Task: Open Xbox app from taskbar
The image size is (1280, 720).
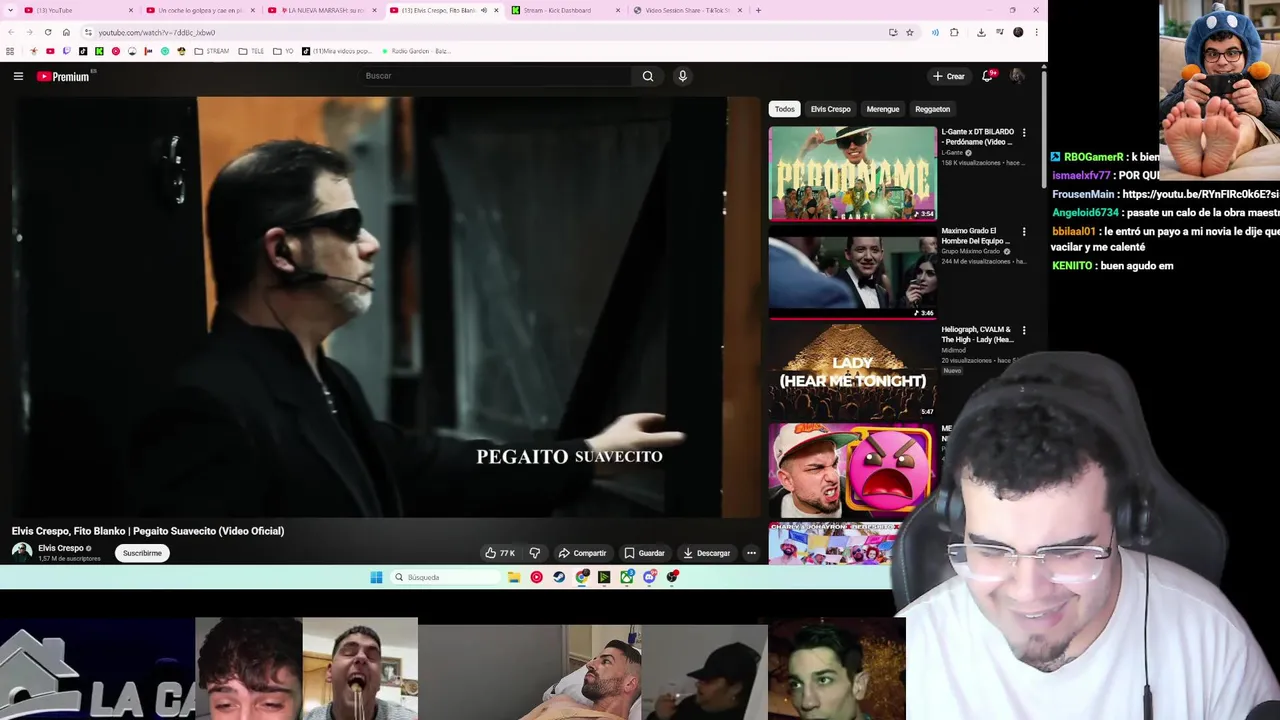Action: point(627,577)
